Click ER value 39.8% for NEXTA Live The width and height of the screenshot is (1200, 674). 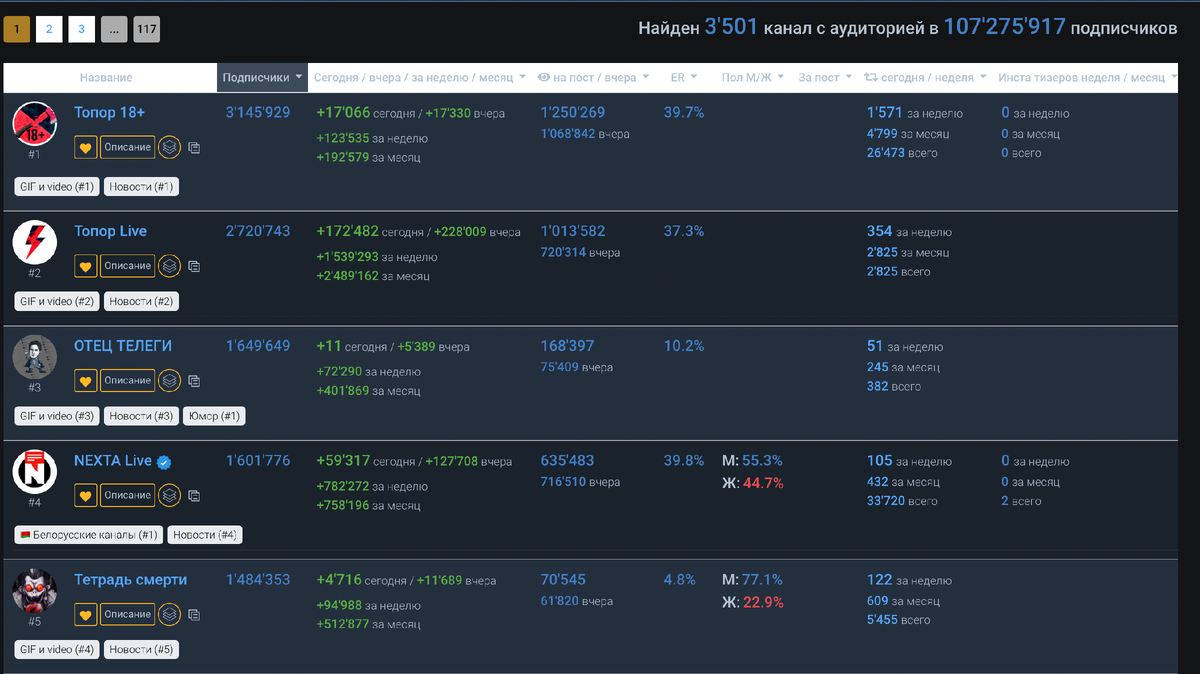point(684,461)
